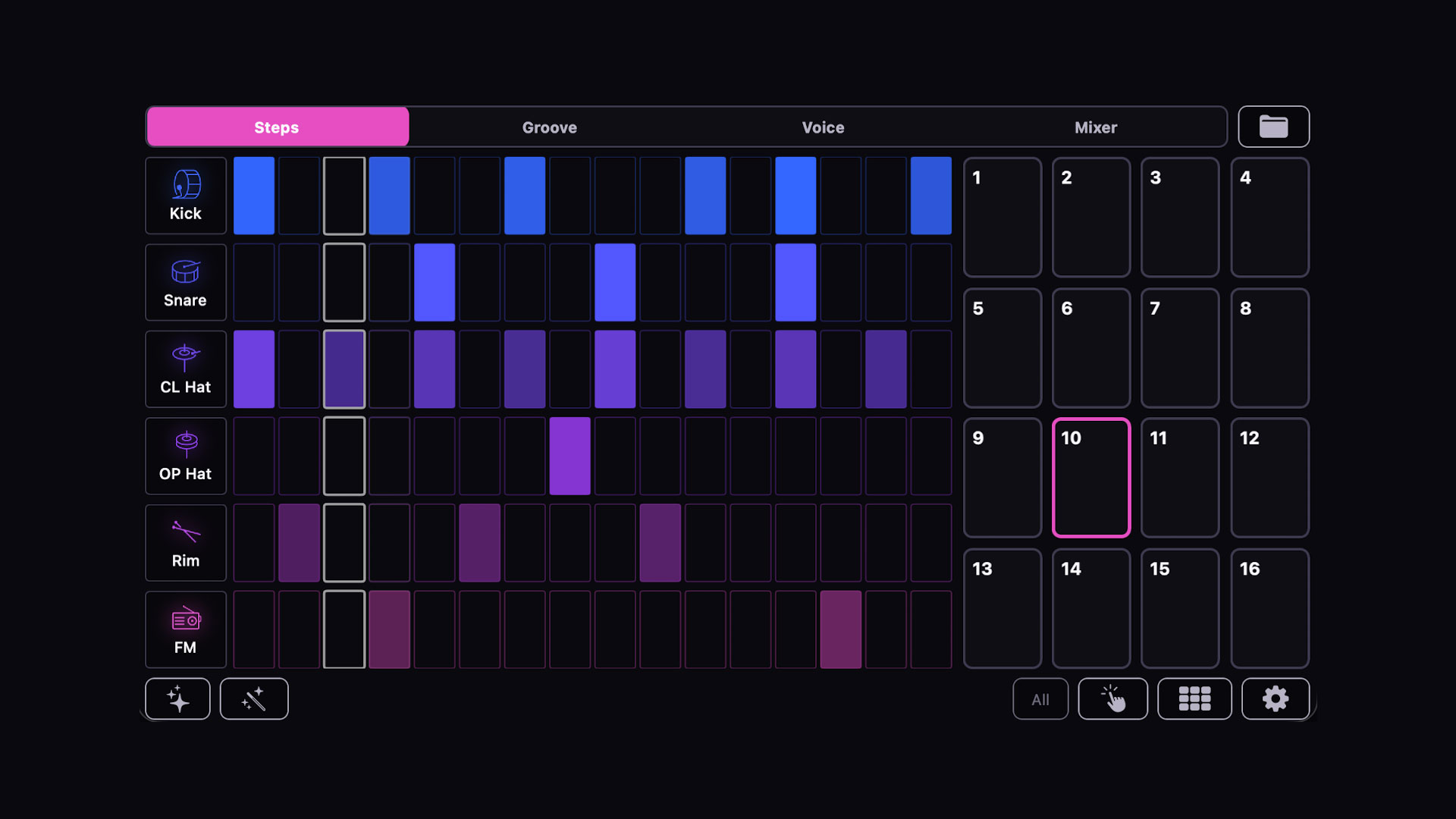Click the magic wand button
The height and width of the screenshot is (819, 1456).
click(x=254, y=698)
